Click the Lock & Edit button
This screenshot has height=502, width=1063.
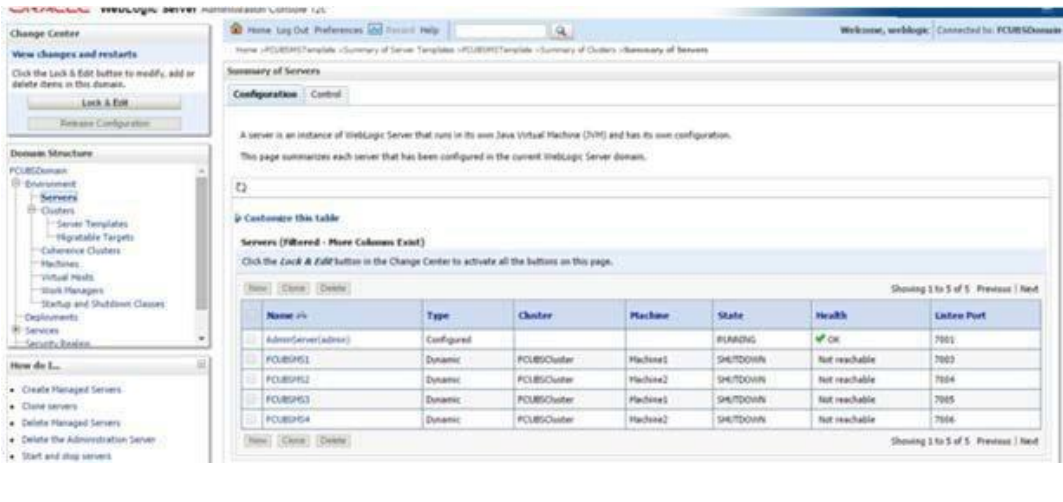104,102
